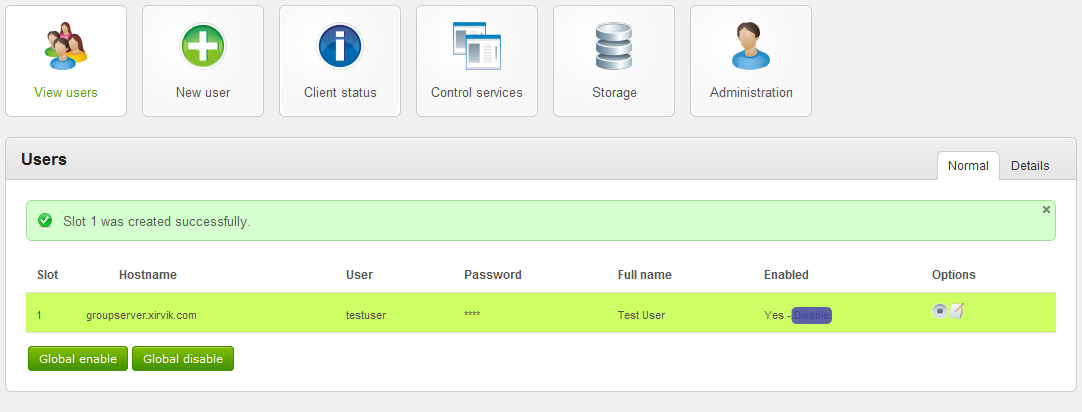
Task: Open the Client status info icon
Action: tap(340, 46)
